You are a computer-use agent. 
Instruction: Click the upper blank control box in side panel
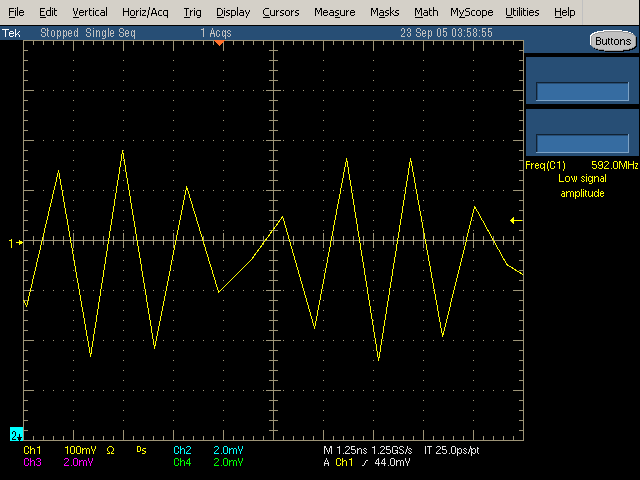pos(581,92)
